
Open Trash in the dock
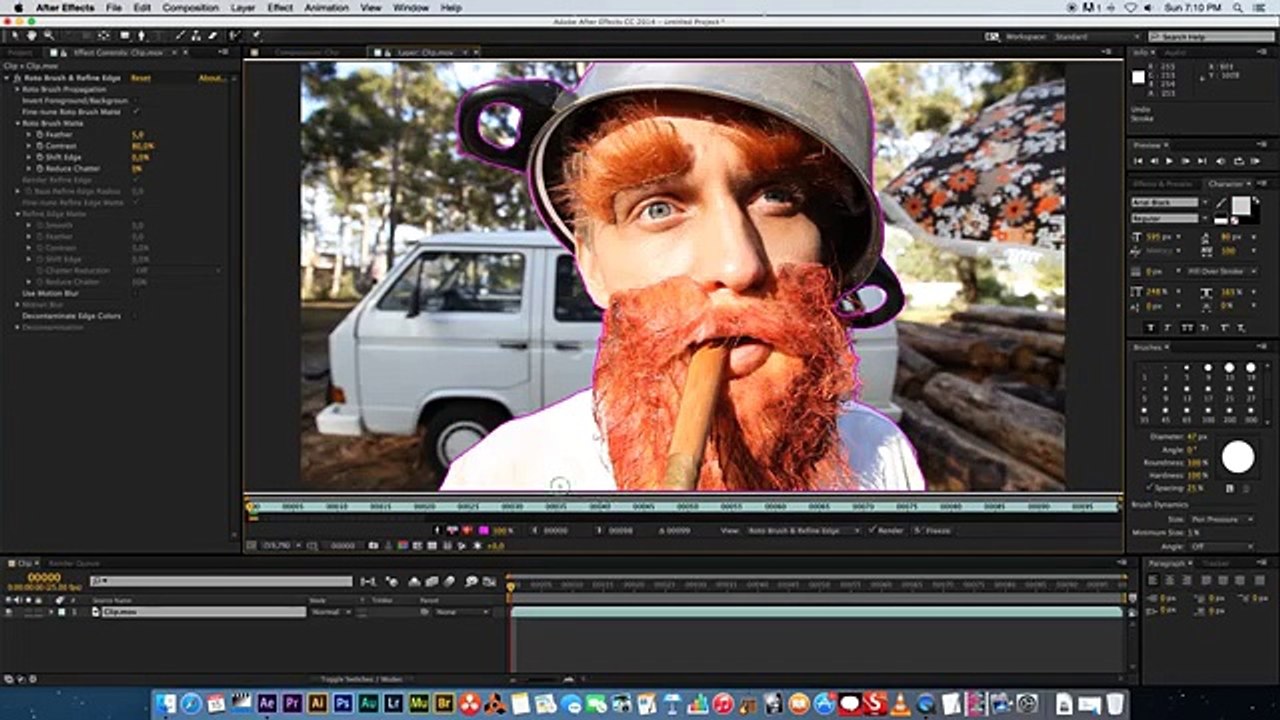point(1114,703)
